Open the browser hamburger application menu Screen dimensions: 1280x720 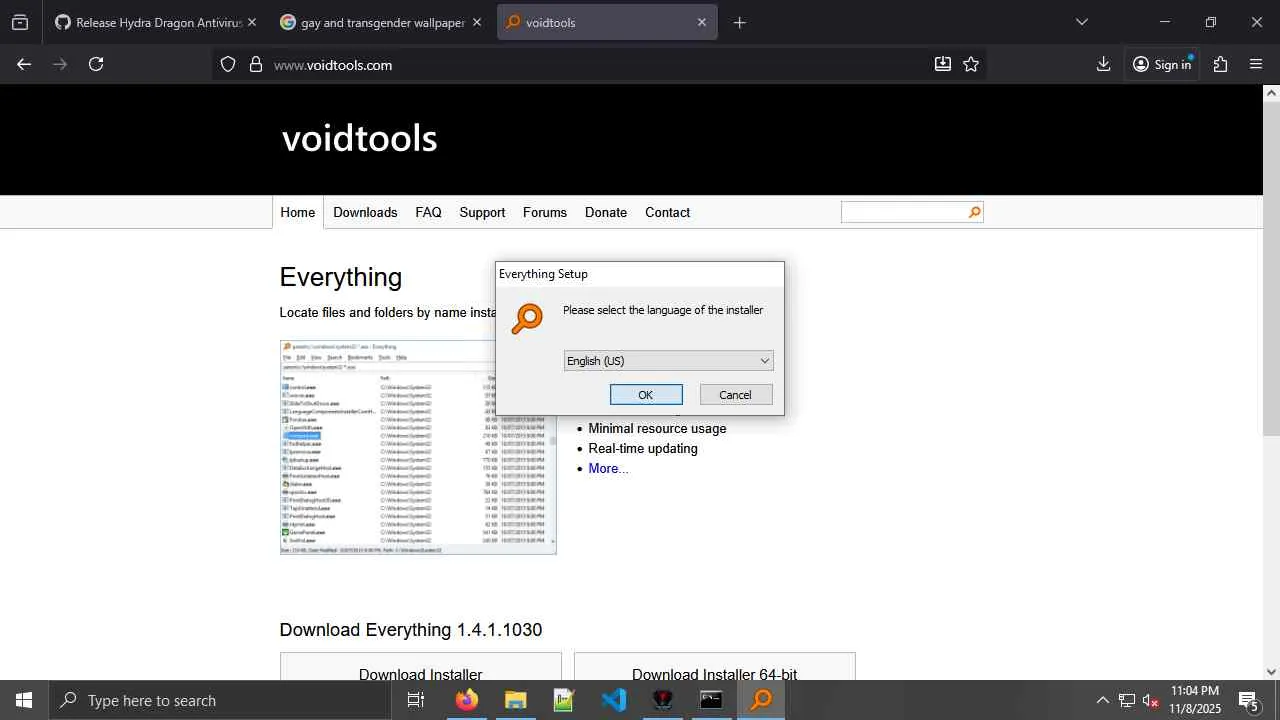coord(1256,64)
